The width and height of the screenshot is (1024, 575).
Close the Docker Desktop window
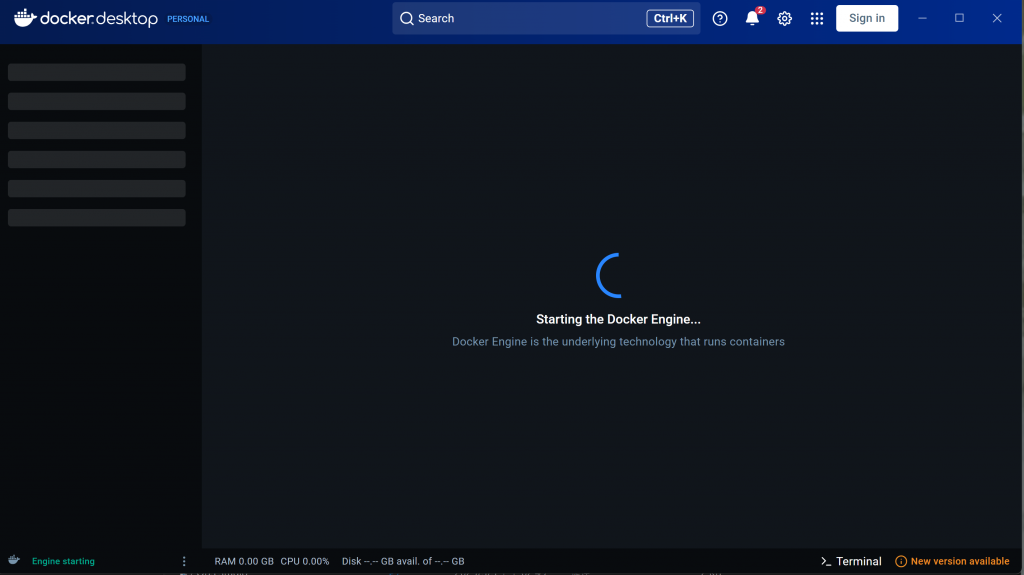tap(997, 18)
